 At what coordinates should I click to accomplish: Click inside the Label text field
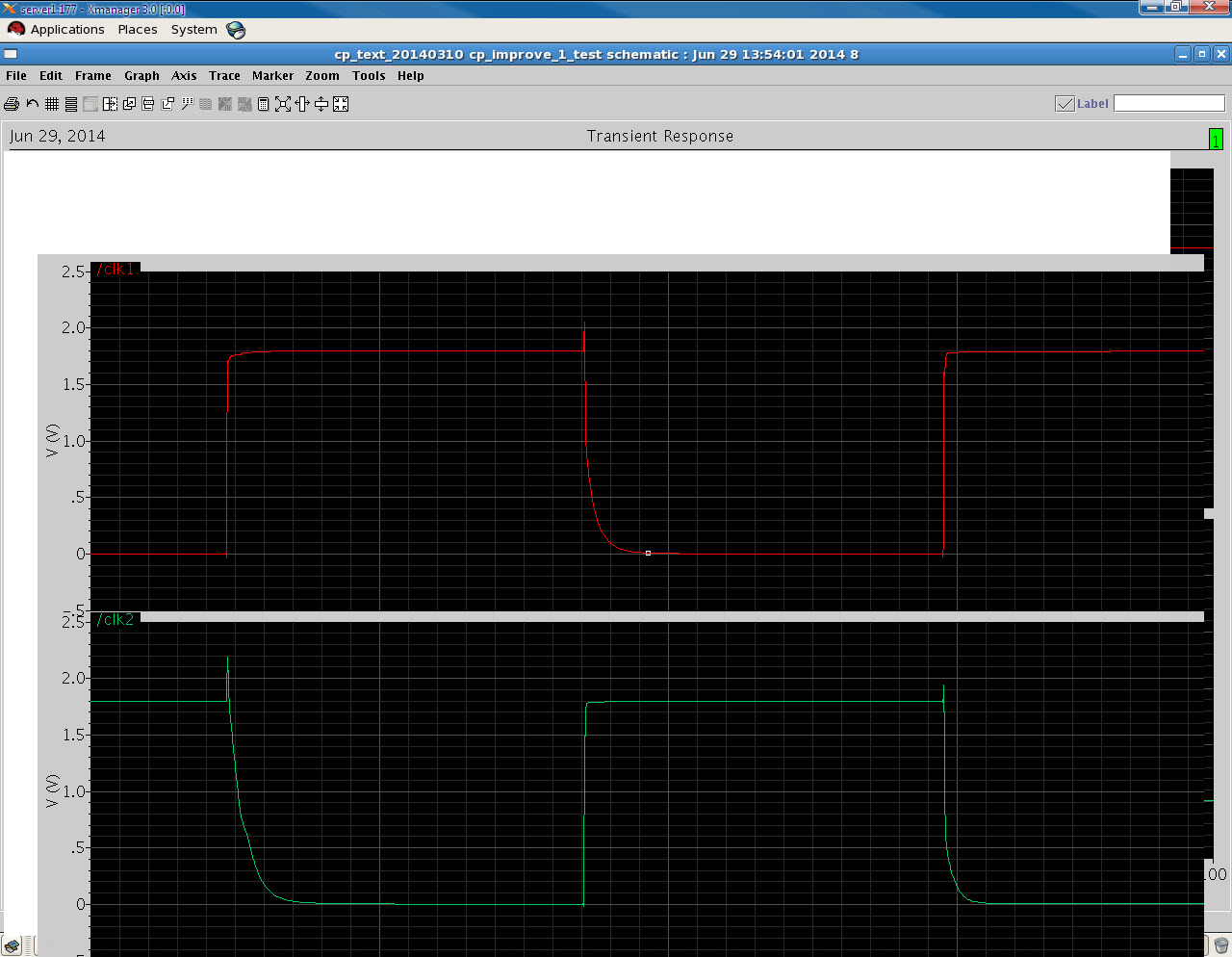[x=1168, y=103]
